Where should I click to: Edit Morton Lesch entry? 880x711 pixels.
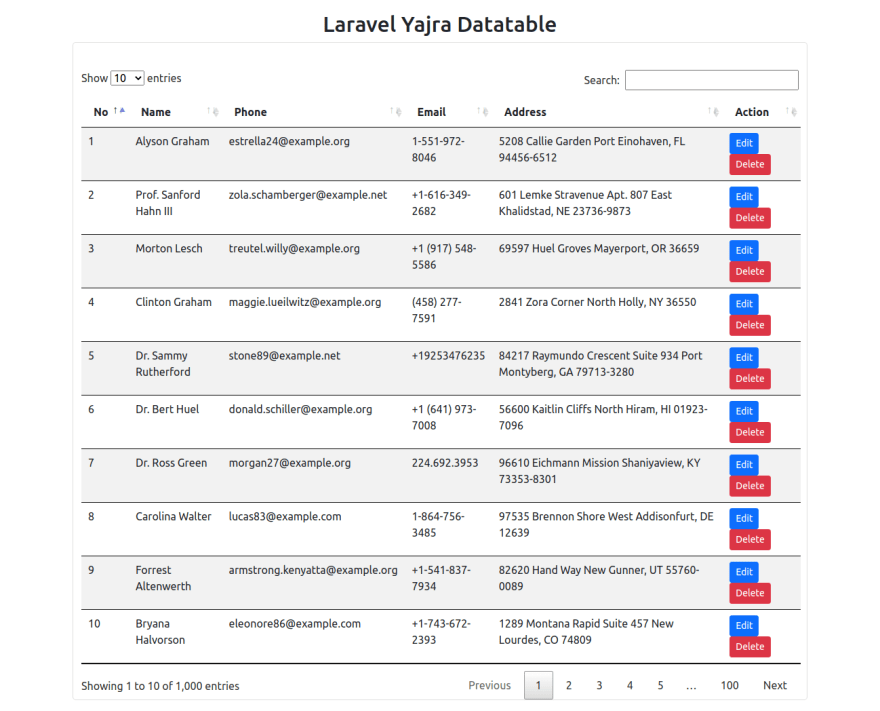tap(744, 250)
